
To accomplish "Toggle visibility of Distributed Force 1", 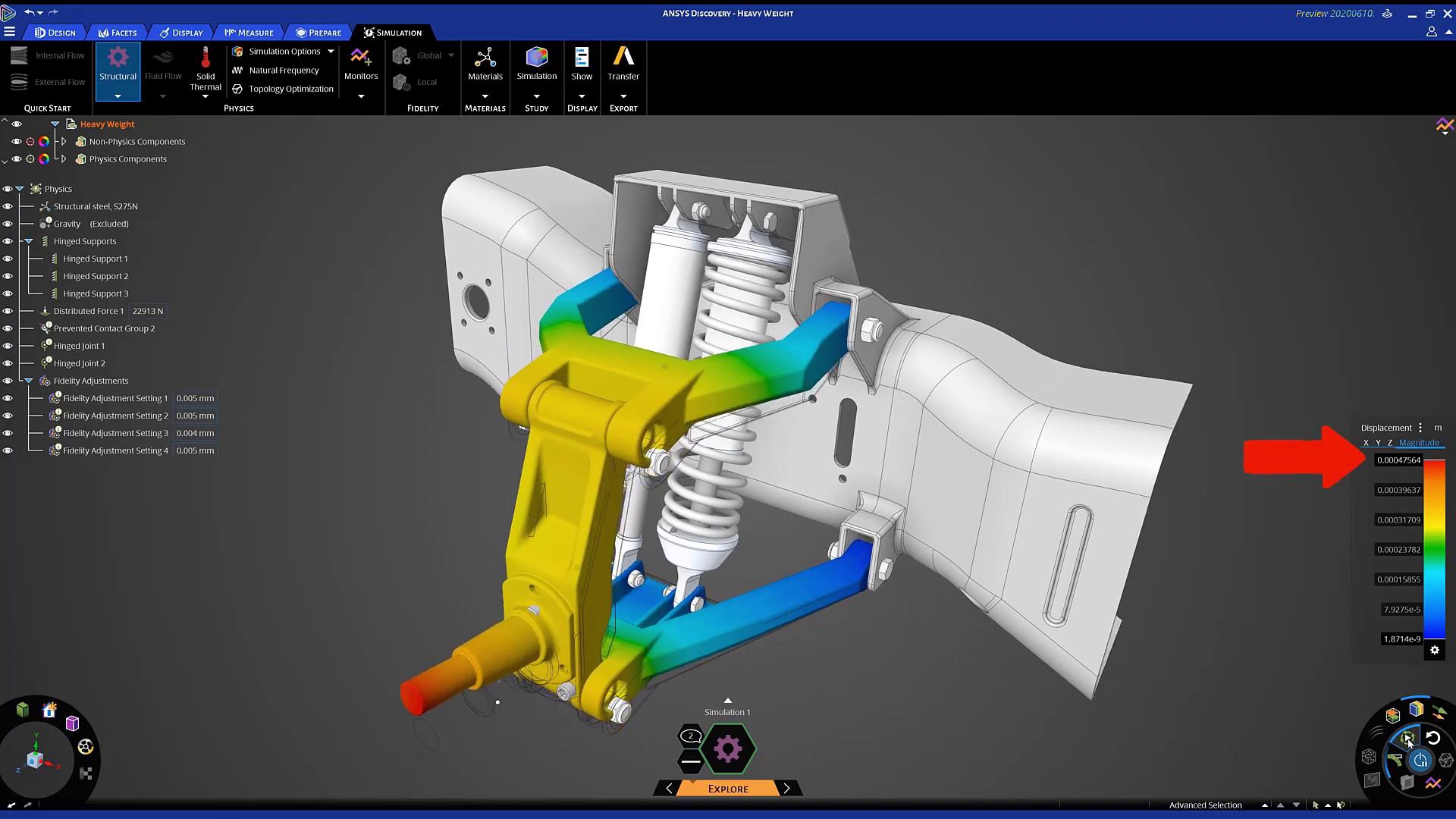I will pyautogui.click(x=8, y=311).
